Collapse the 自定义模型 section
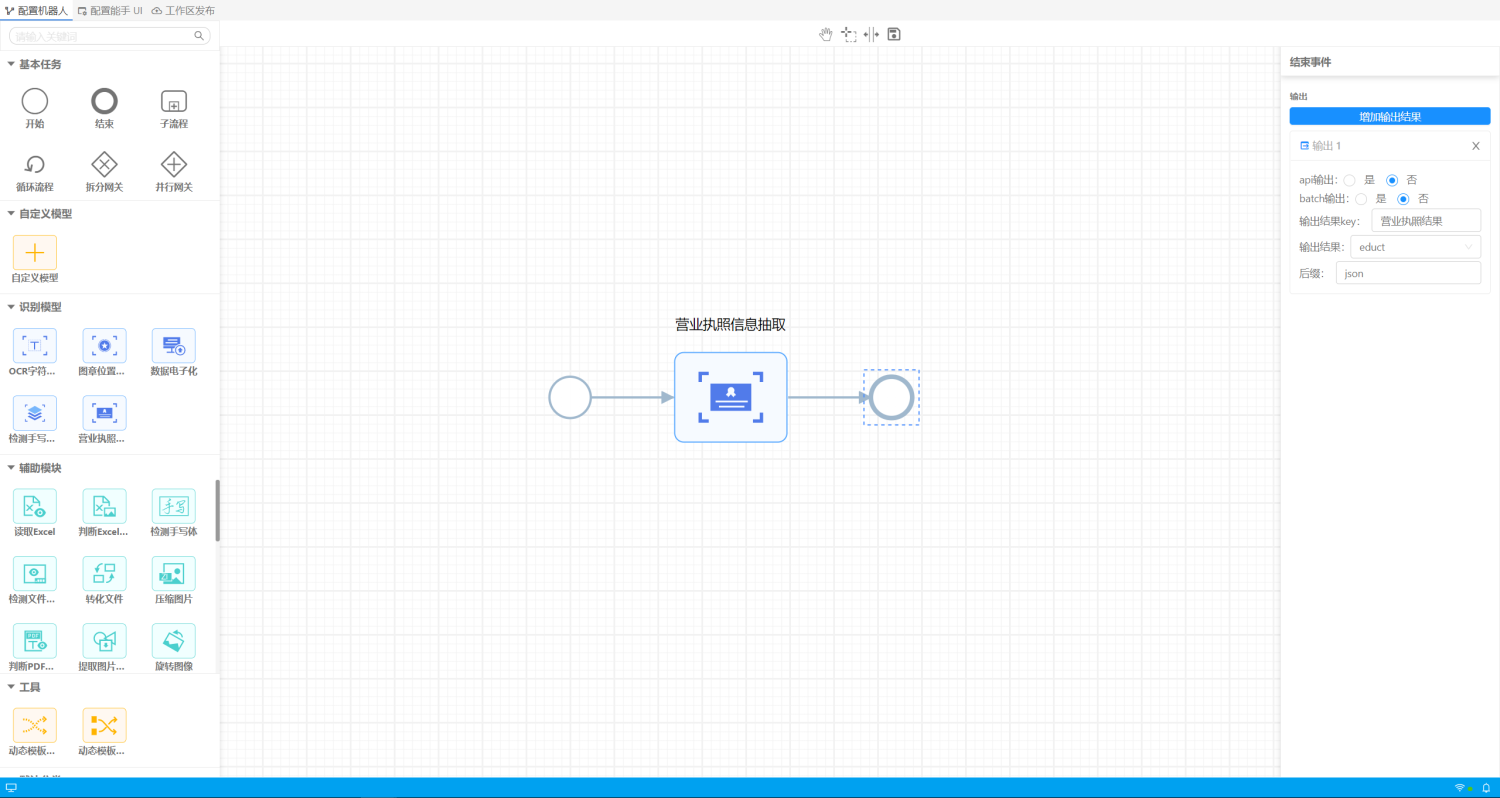 click(x=11, y=213)
